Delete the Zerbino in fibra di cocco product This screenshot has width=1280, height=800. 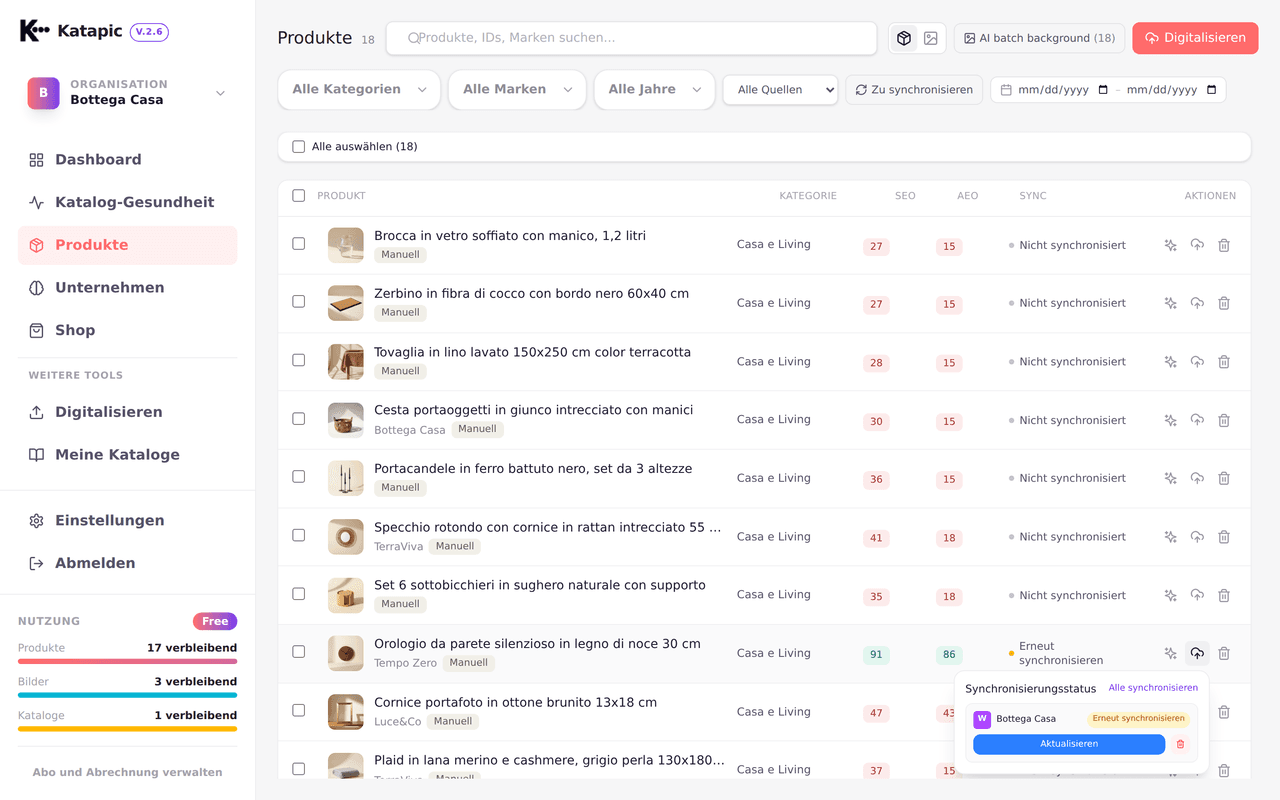1224,303
